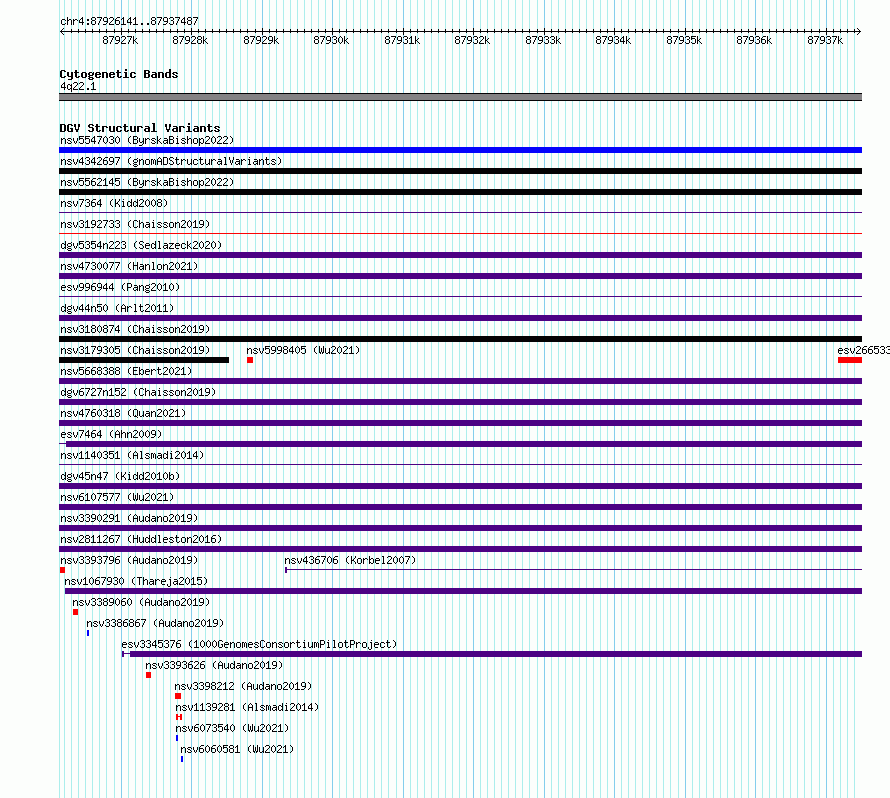Viewport: 890px width, 798px height.
Task: Select red marker under nsv3389060
Action: click(75, 612)
